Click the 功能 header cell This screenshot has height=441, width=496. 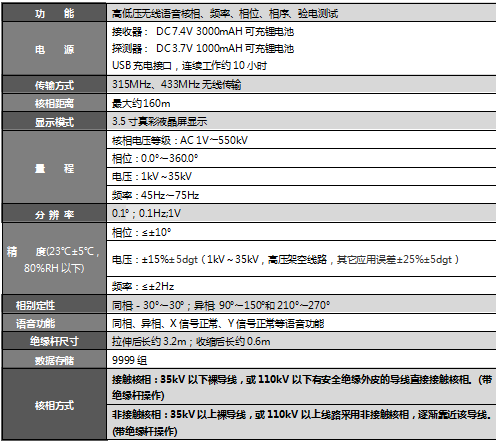pos(54,13)
